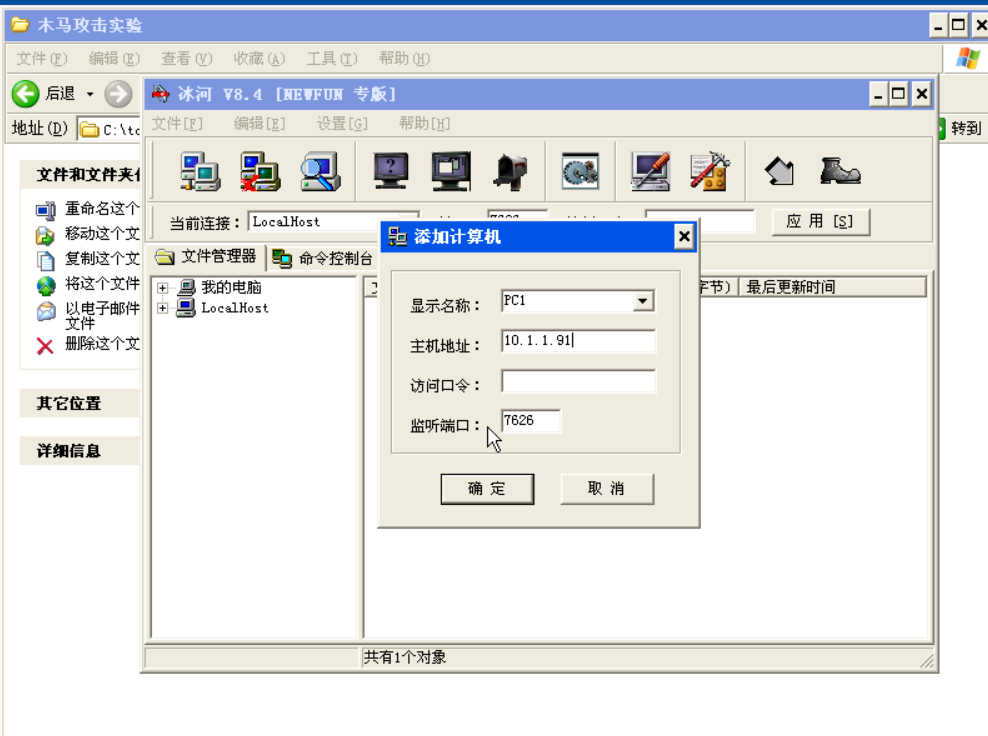Click the publish this file to web icon

coord(45,285)
